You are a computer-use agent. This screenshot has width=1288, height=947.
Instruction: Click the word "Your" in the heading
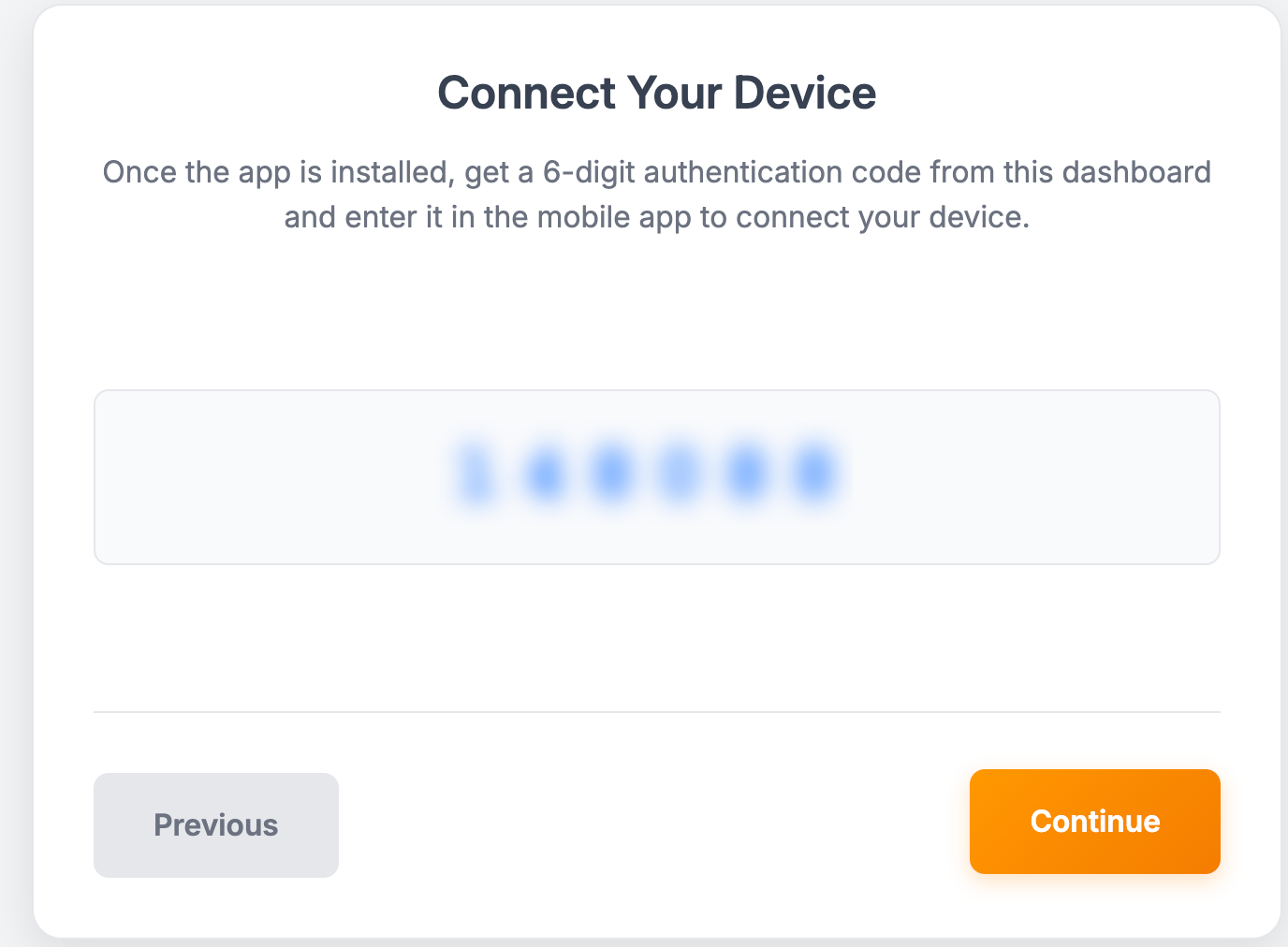(674, 94)
